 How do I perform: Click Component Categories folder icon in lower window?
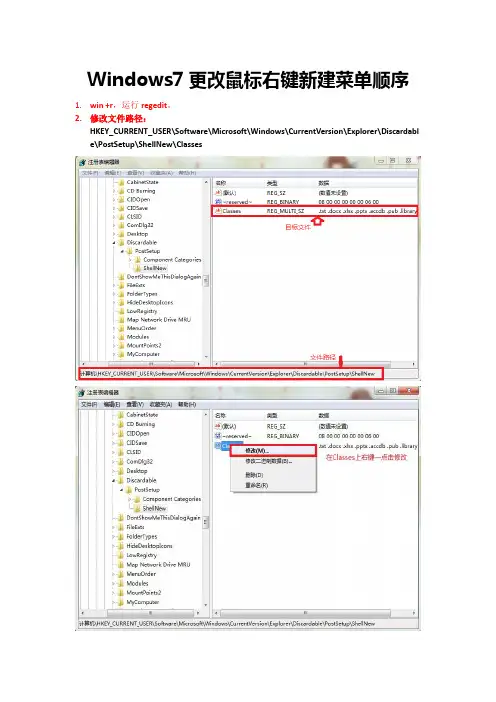[137, 499]
